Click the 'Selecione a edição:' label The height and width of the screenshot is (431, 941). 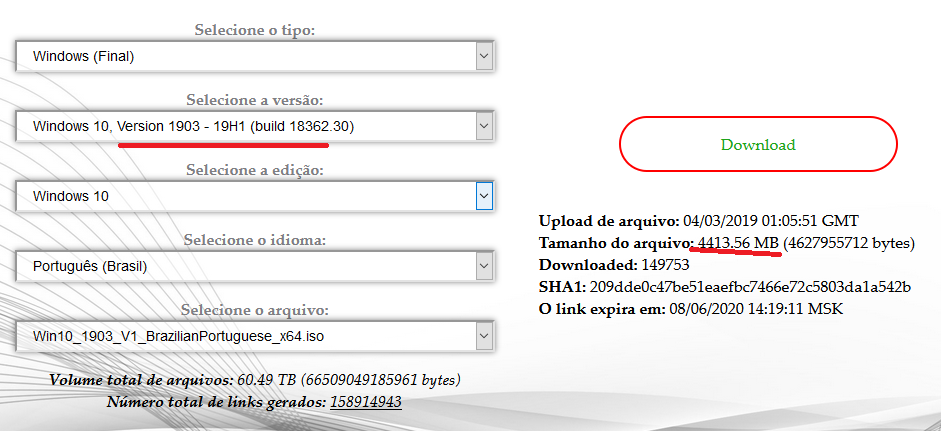(254, 170)
